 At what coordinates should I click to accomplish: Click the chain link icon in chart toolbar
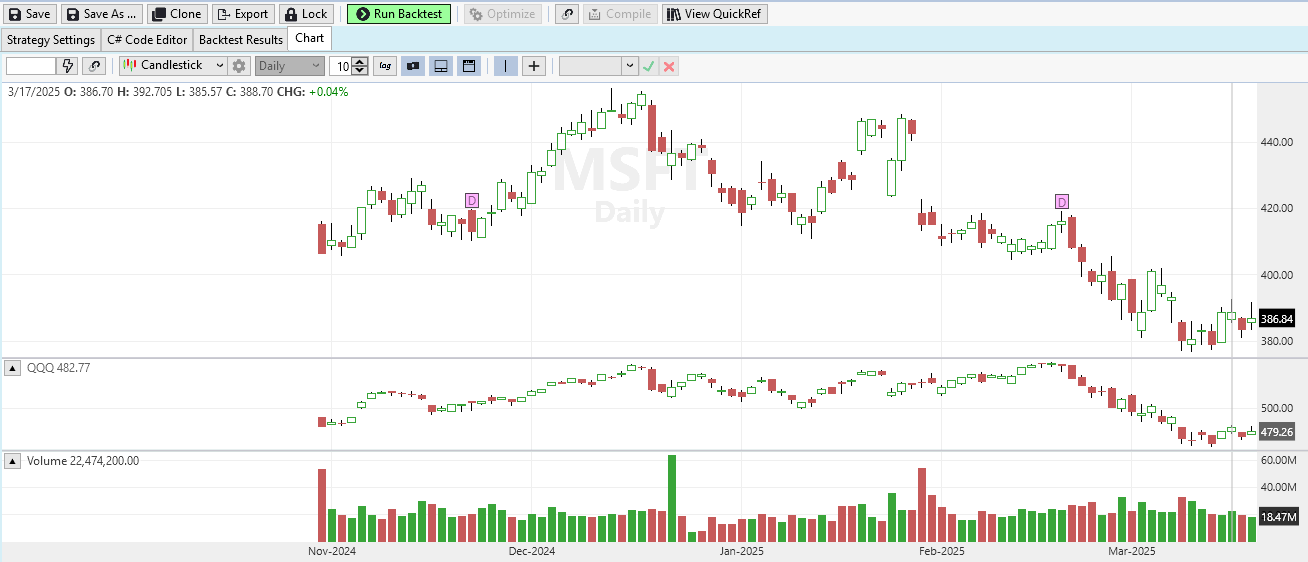click(95, 66)
